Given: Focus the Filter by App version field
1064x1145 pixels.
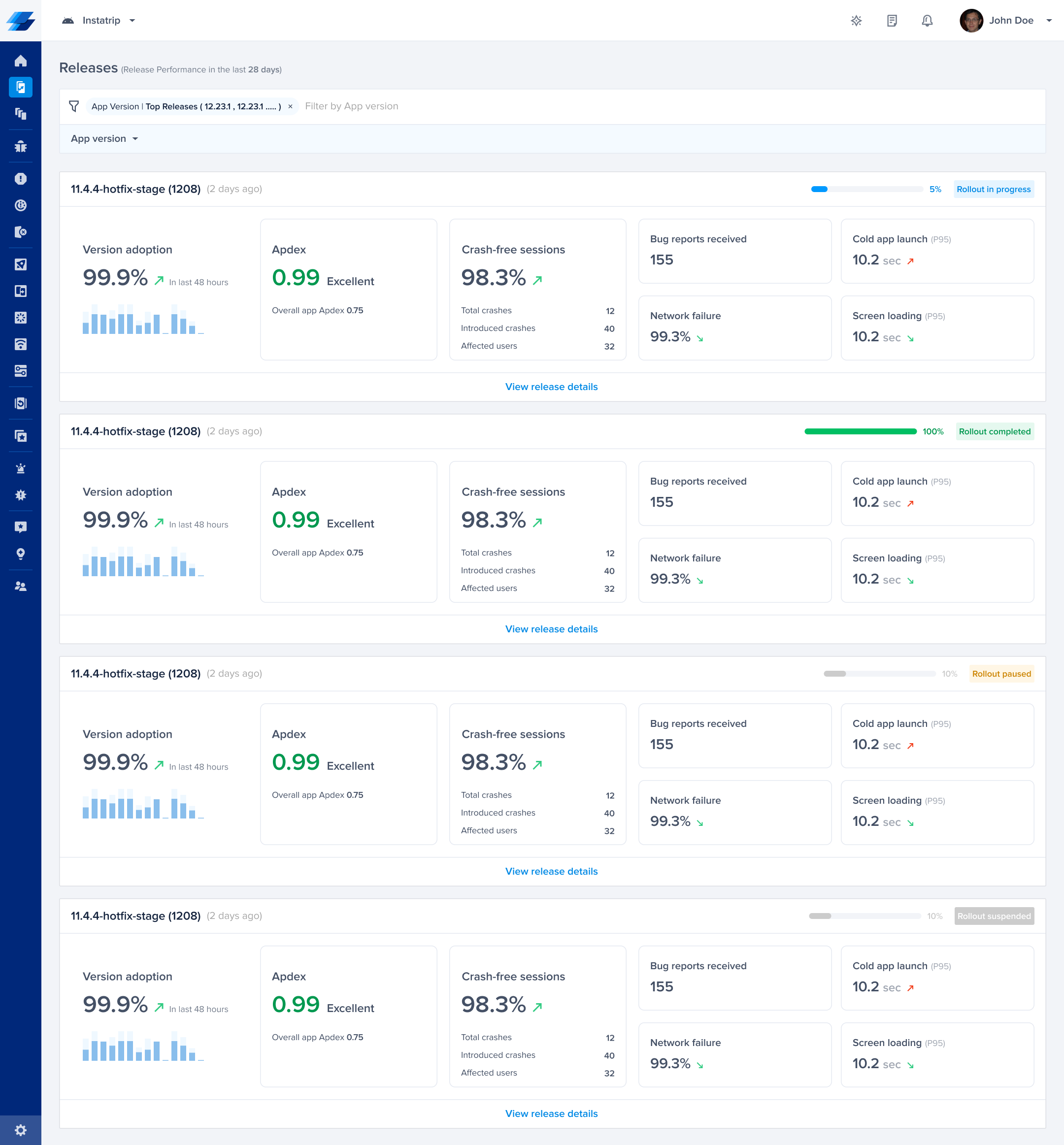Looking at the screenshot, I should 351,106.
